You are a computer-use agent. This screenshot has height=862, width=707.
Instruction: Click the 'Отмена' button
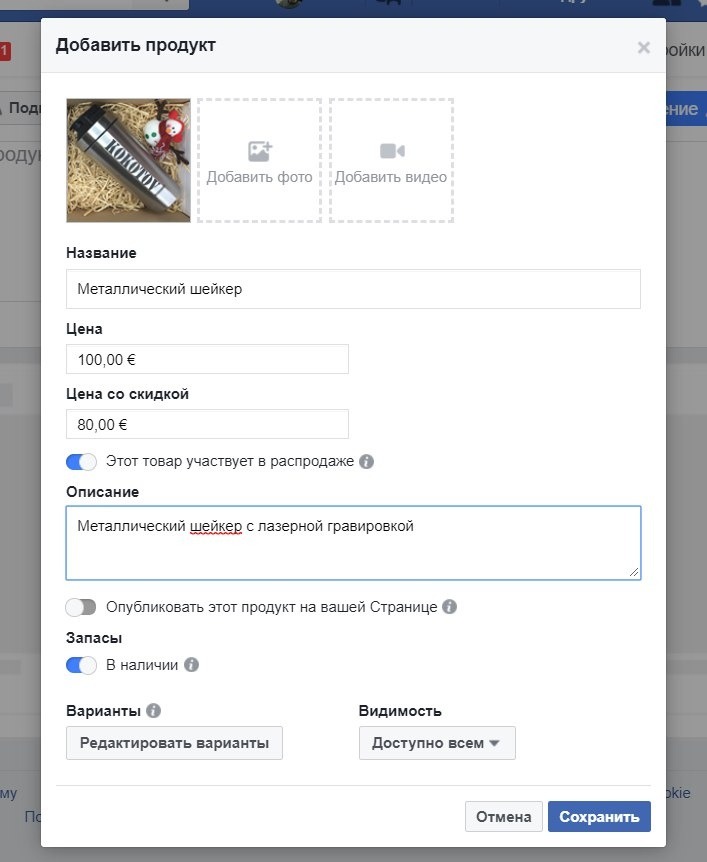click(504, 816)
